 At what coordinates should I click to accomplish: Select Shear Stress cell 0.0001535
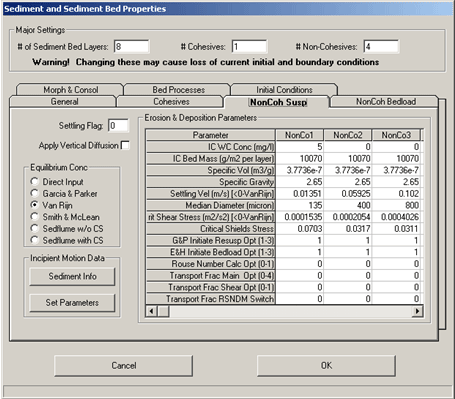point(299,217)
